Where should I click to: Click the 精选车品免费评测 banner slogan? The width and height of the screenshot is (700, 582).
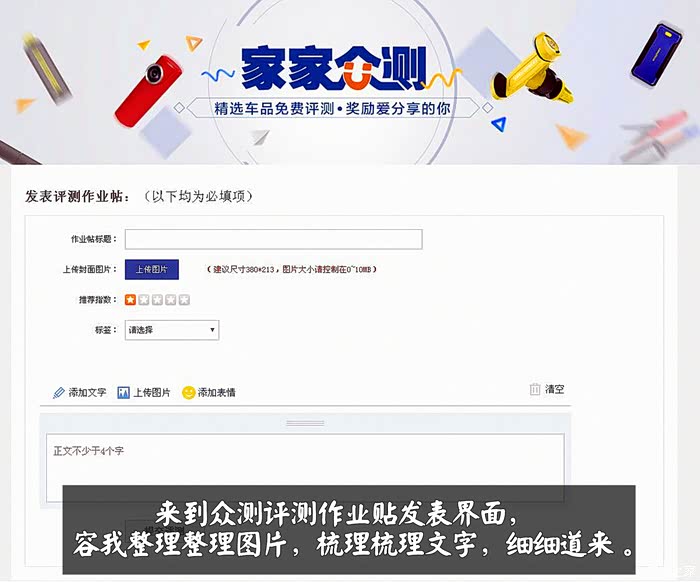tap(275, 108)
